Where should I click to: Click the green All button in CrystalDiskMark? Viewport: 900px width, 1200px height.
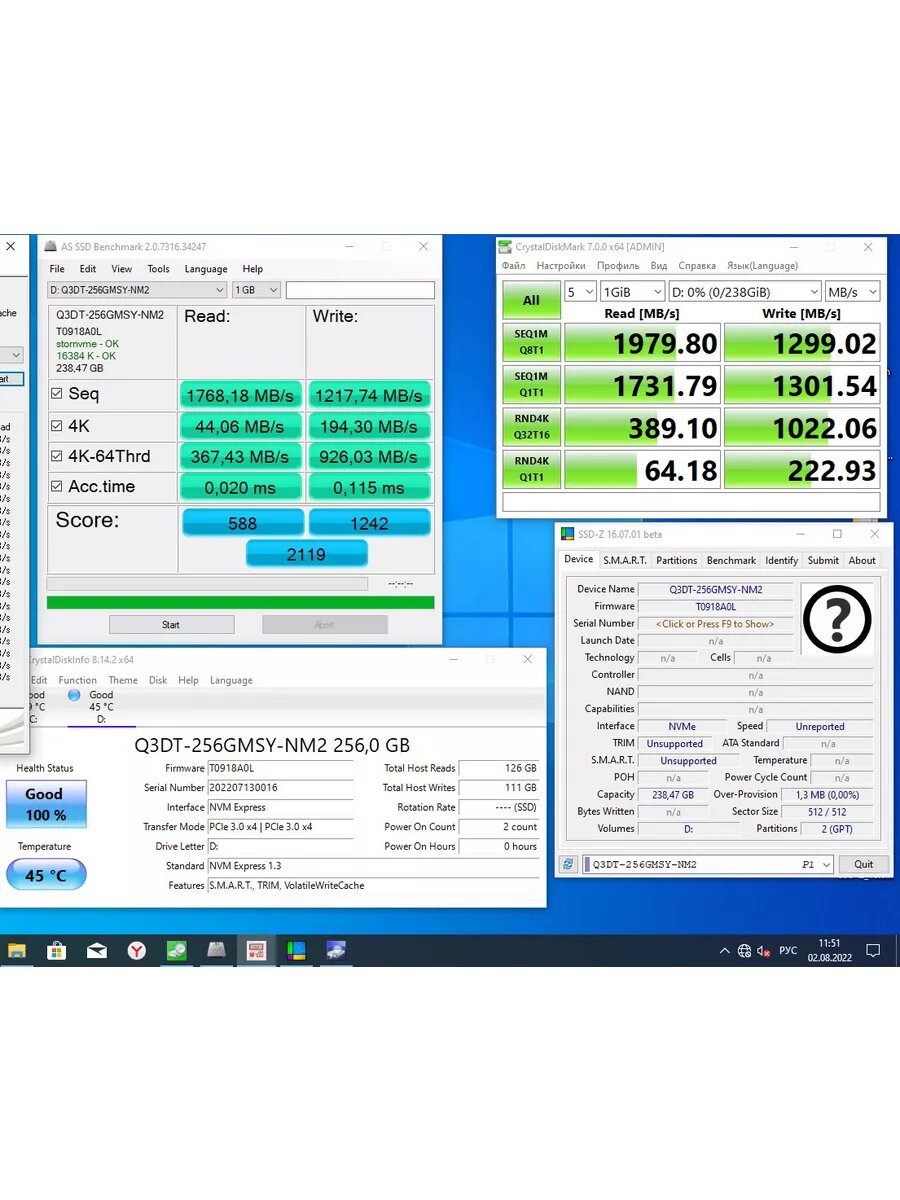(x=531, y=300)
